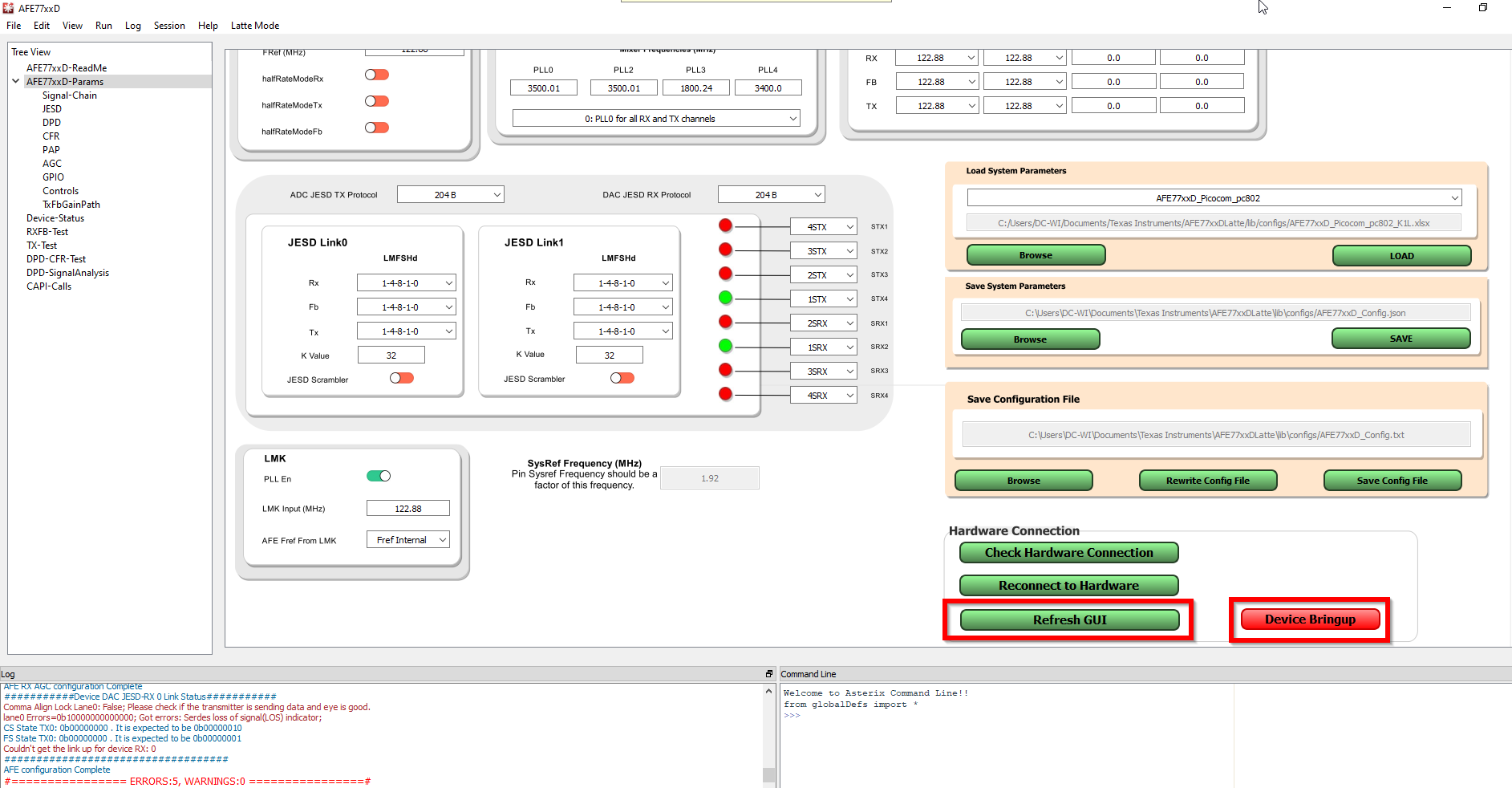
Task: Click the red SRX1 lane status indicator
Action: (725, 322)
